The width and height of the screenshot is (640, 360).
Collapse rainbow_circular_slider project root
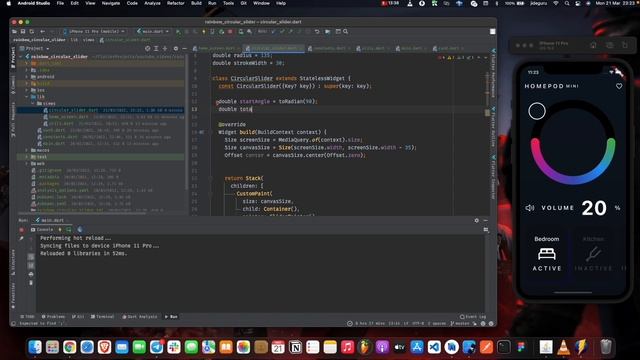tap(21, 57)
